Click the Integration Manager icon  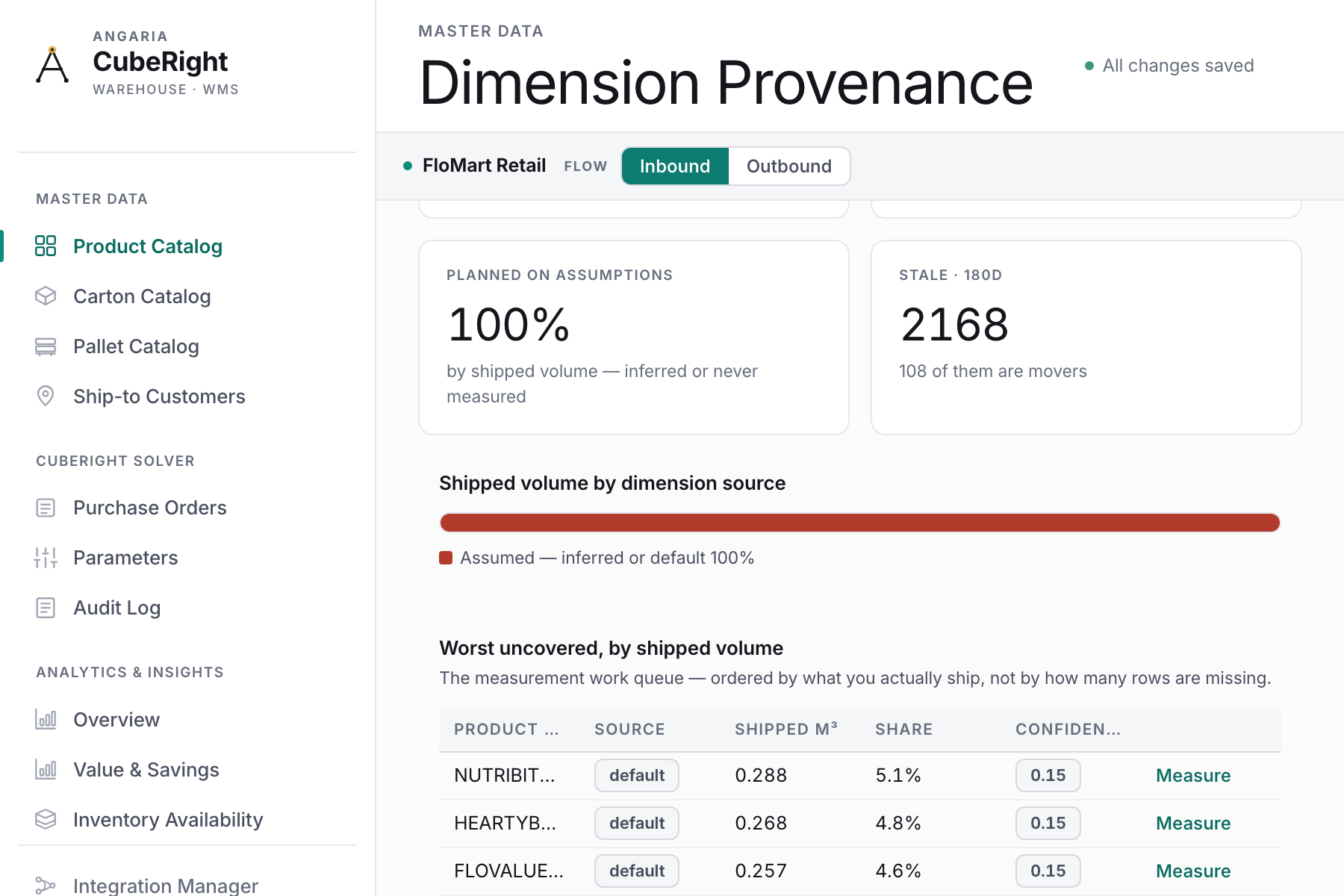(x=46, y=886)
